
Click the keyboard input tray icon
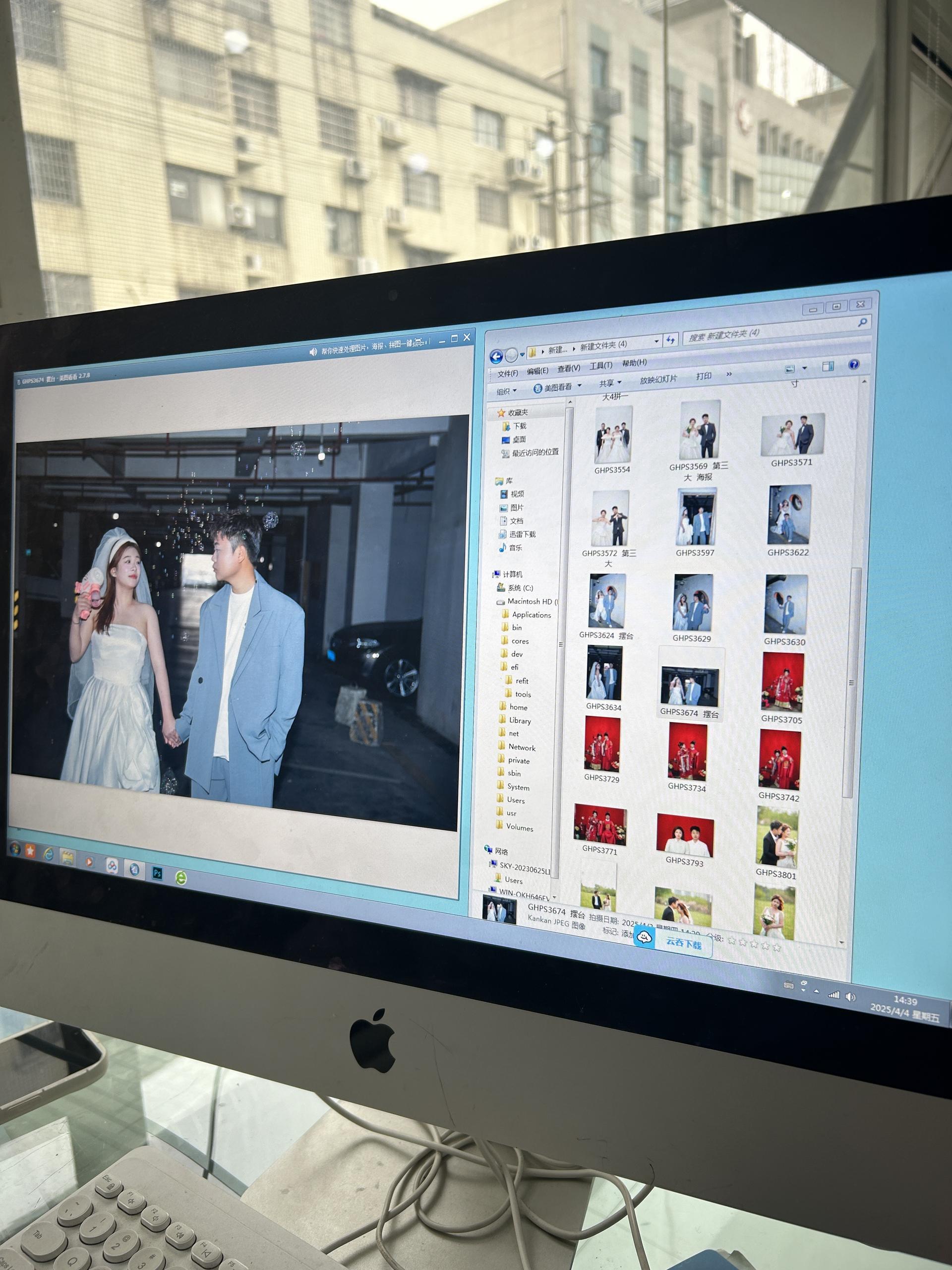coord(788,986)
